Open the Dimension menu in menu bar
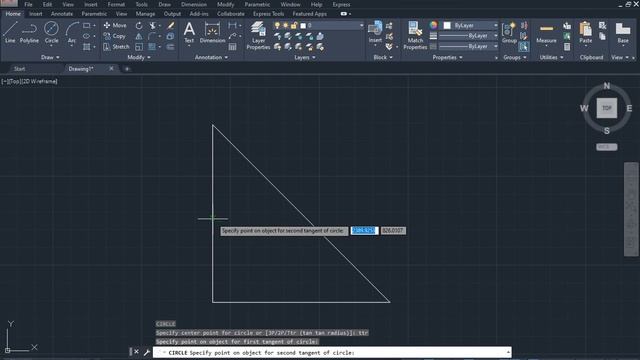This screenshot has width=640, height=360. point(194,4)
